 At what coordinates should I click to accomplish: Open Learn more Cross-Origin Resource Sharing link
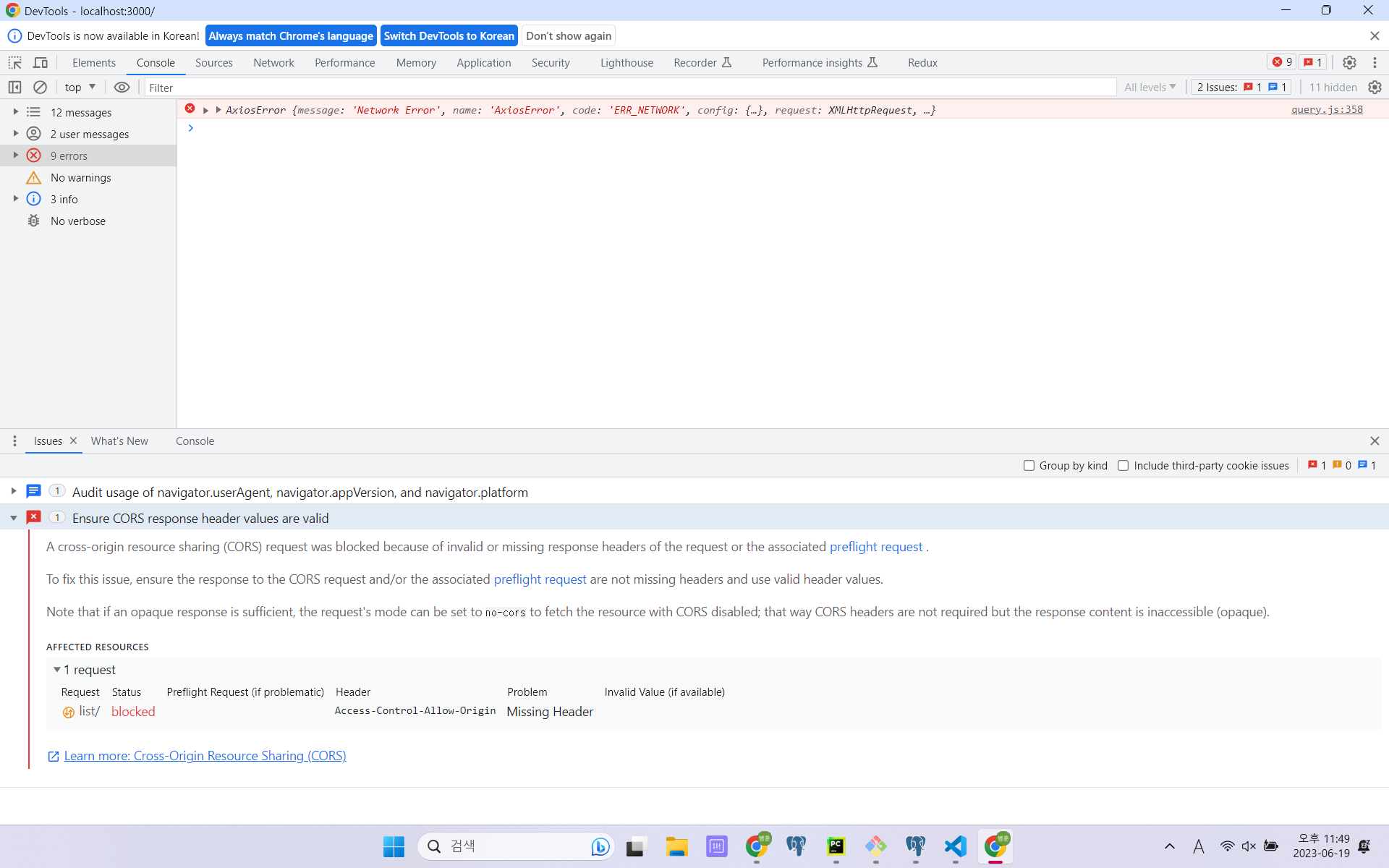pos(205,756)
